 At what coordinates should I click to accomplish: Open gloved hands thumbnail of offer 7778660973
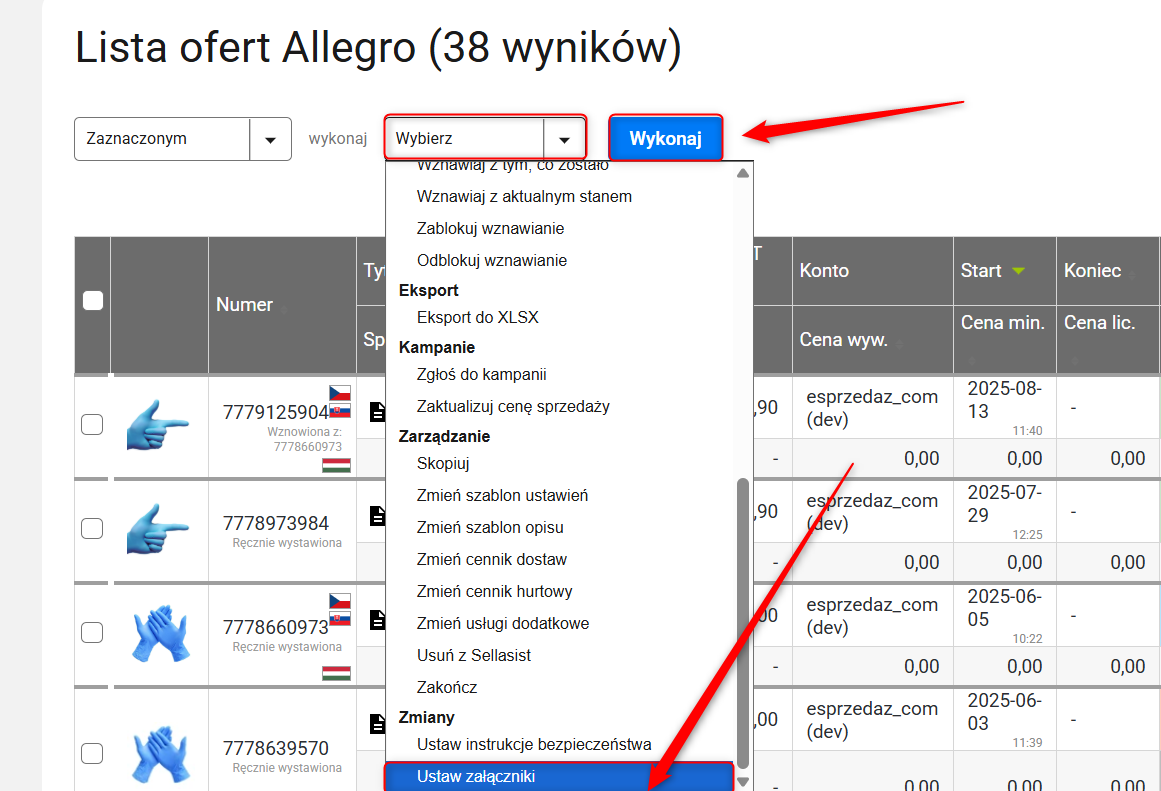pyautogui.click(x=161, y=633)
